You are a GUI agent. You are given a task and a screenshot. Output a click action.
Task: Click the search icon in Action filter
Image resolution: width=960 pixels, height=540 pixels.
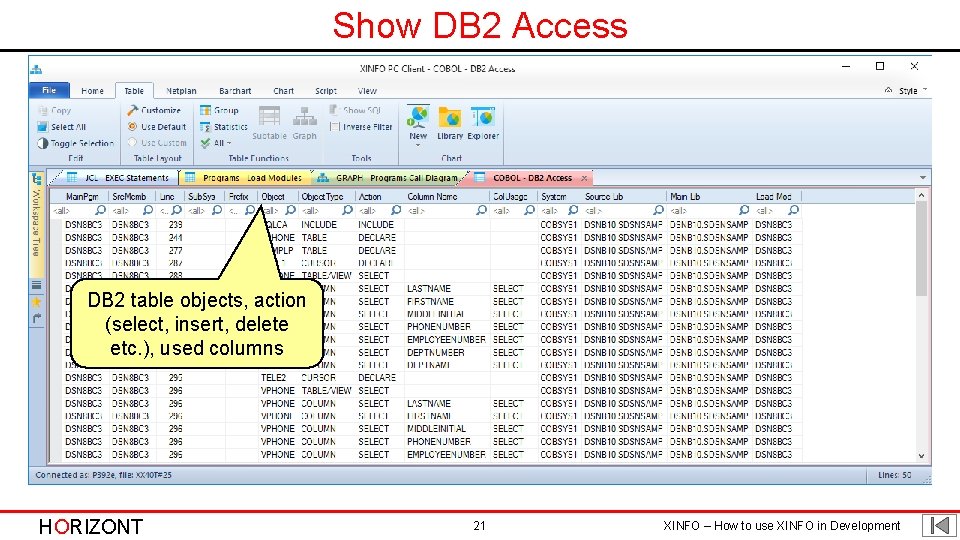pyautogui.click(x=396, y=210)
